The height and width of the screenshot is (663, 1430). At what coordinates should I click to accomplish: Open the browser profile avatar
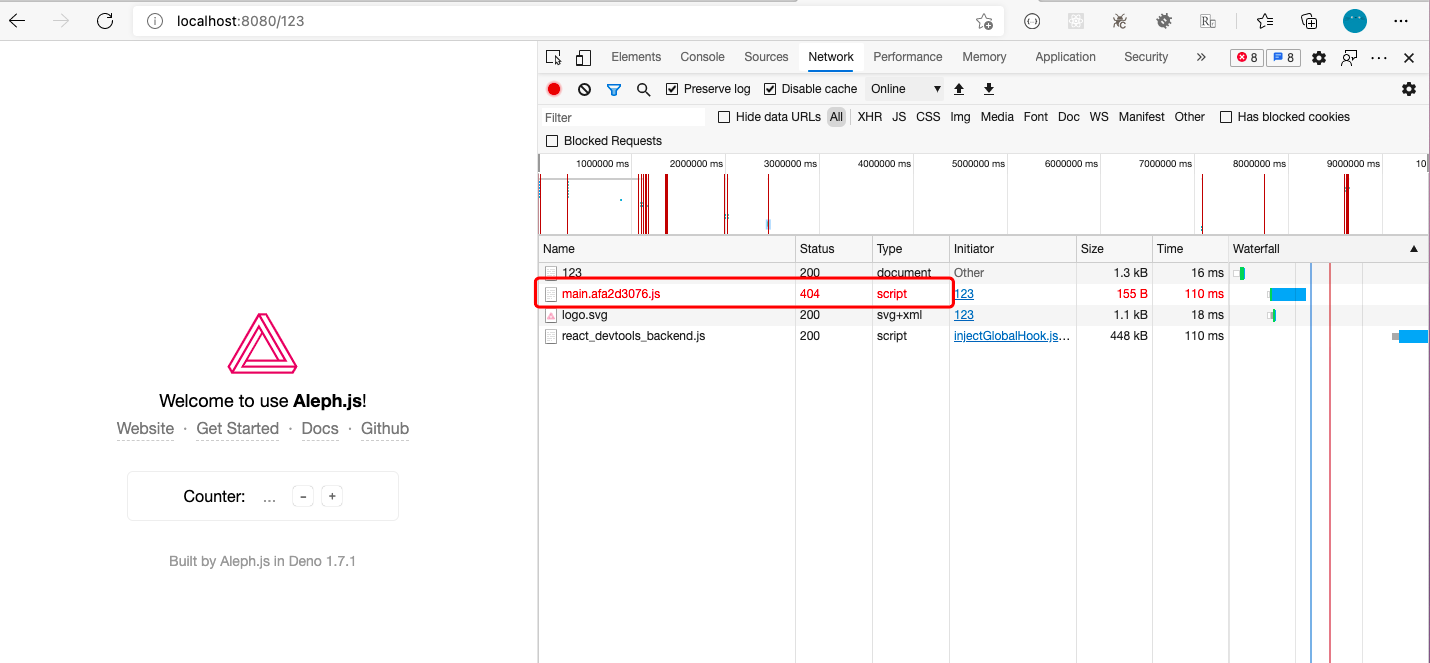coord(1355,21)
